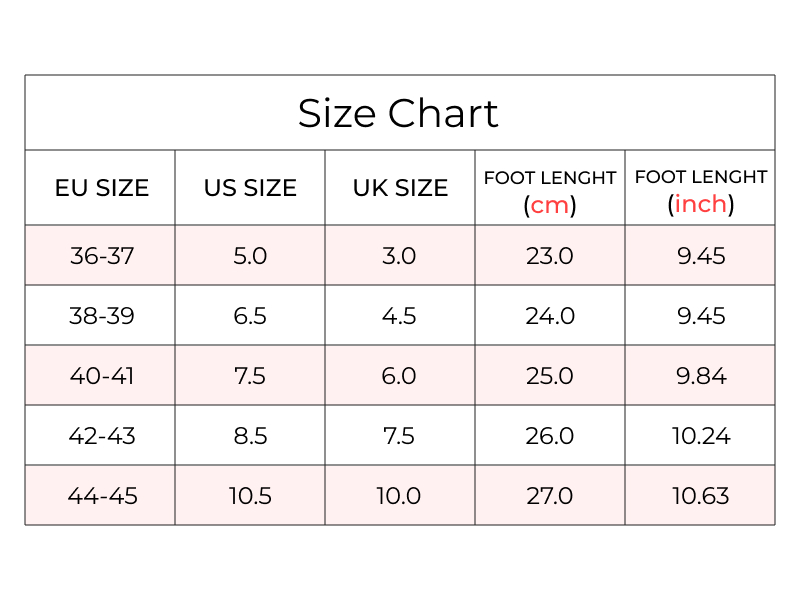800x600 pixels.
Task: Click the 23.0 cm foot length cell
Action: click(549, 256)
